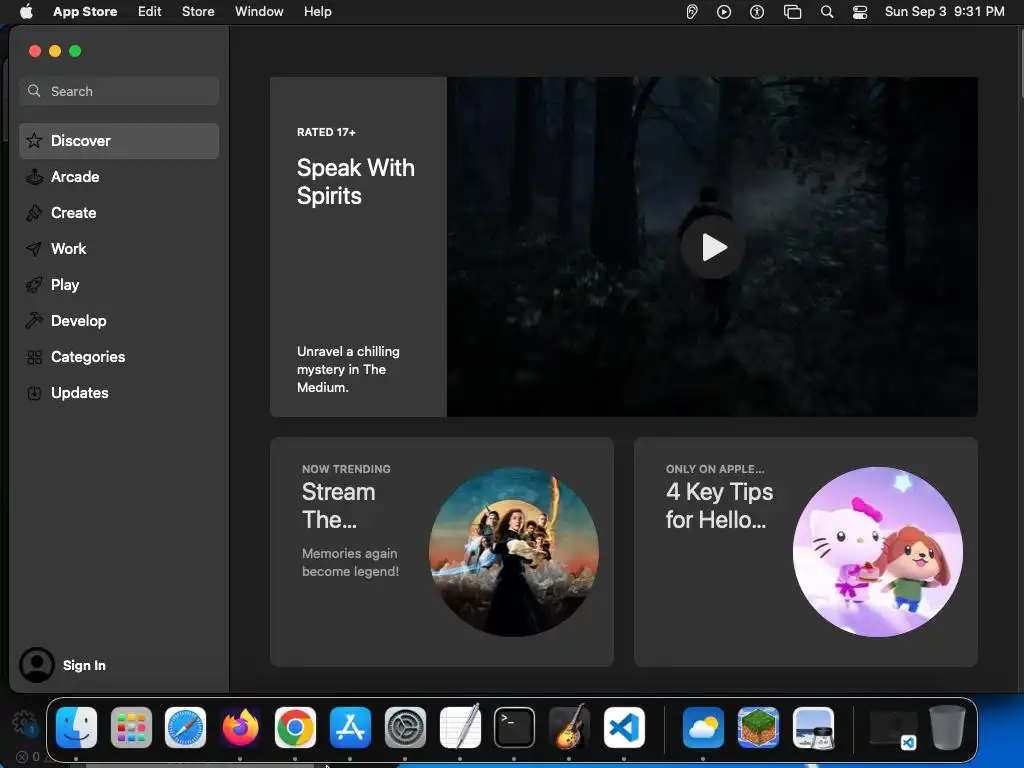
Task: Open the App Store menu
Action: click(85, 11)
